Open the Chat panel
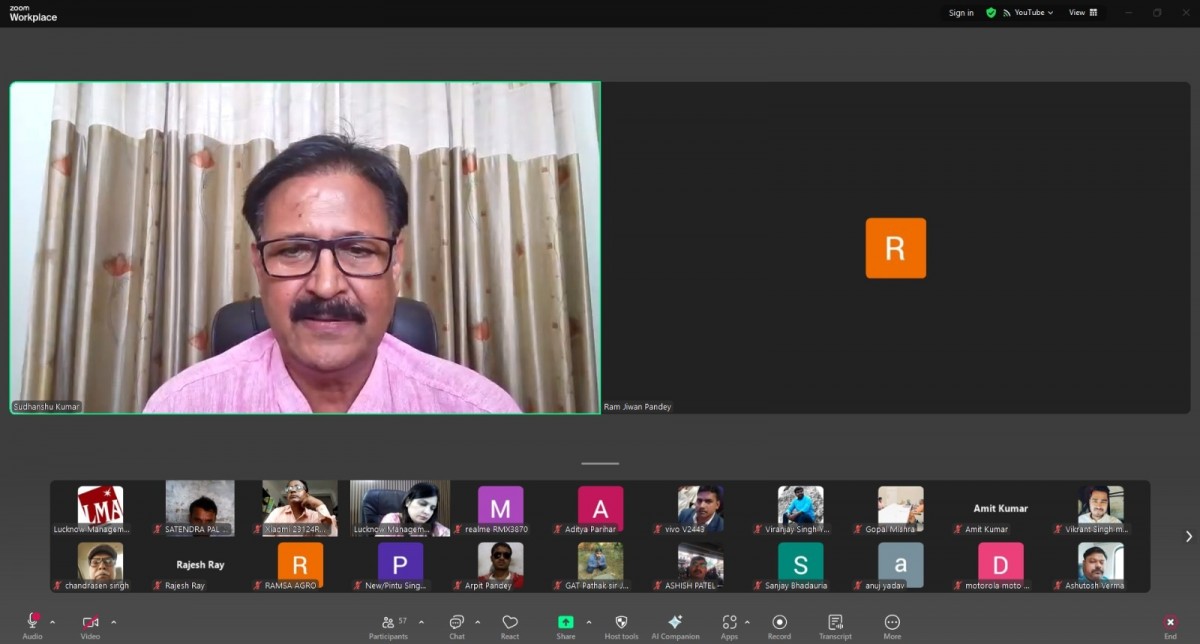The width and height of the screenshot is (1200, 644). (x=456, y=624)
